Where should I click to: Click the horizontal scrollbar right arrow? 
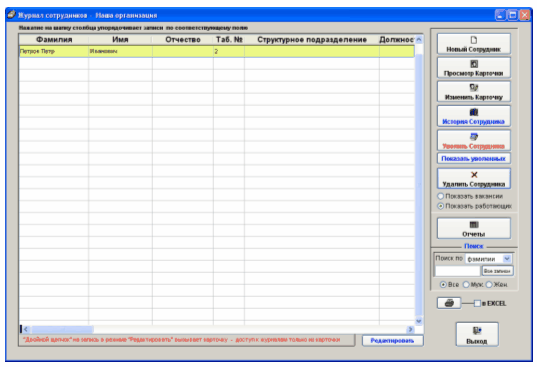[x=410, y=329]
